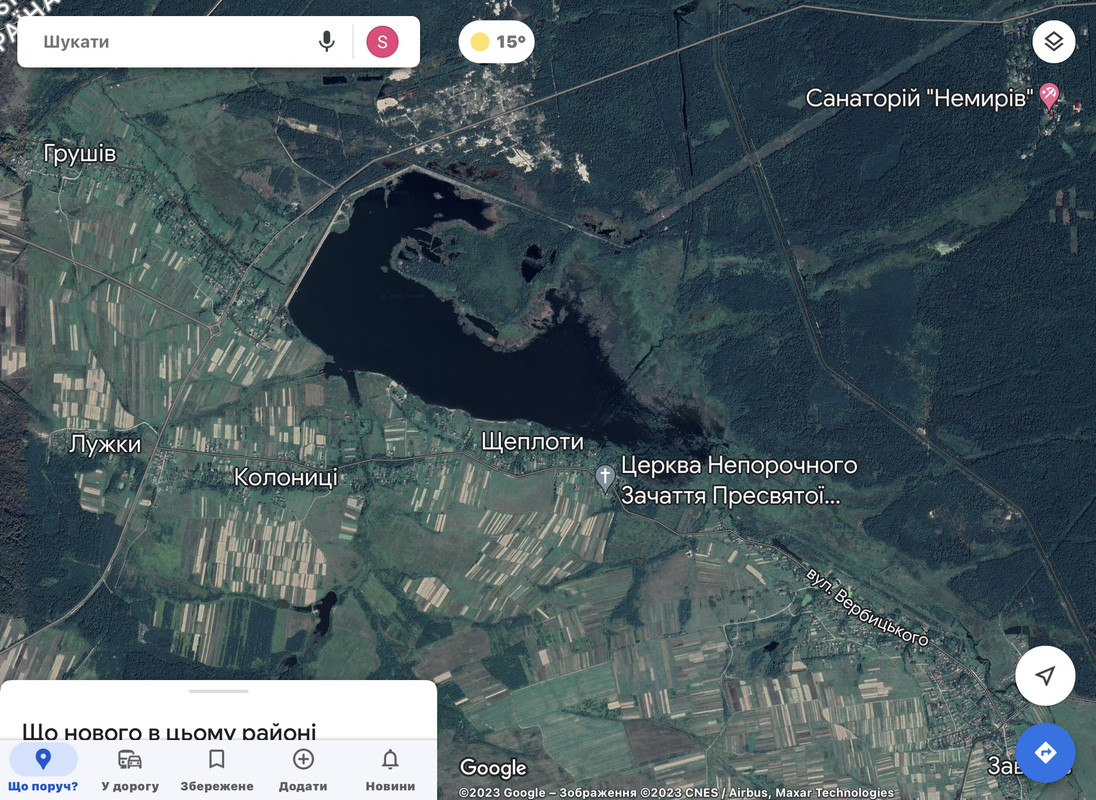Open the weather chip showing 15°

coord(496,42)
